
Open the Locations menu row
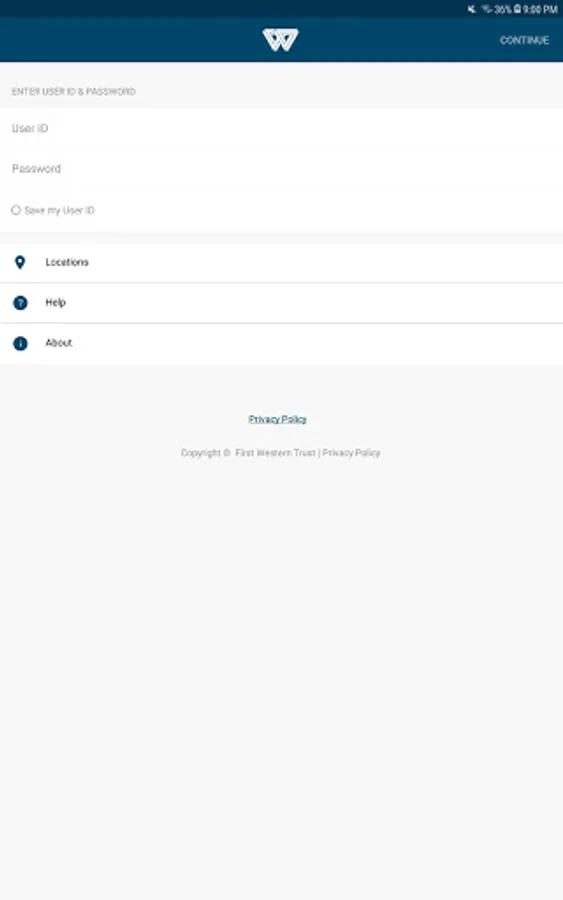pos(281,262)
